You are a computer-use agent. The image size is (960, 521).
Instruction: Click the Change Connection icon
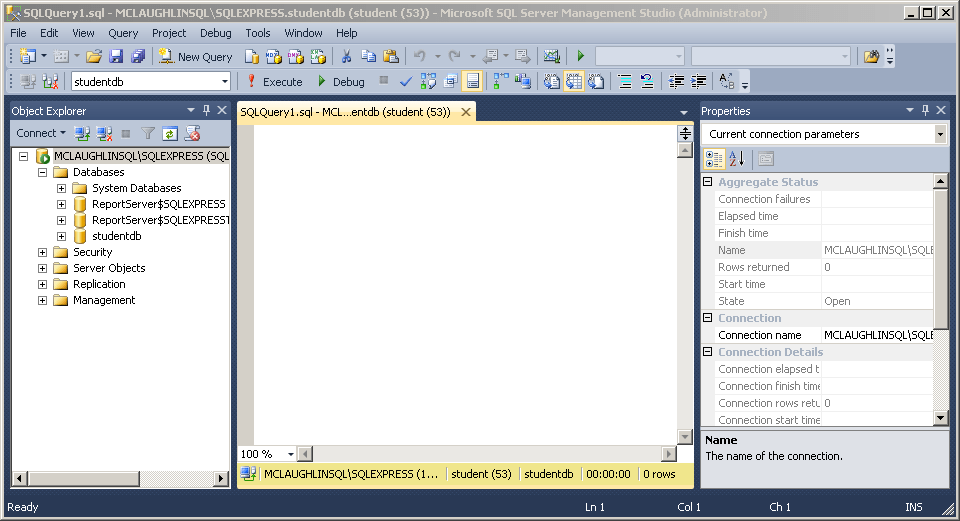(50, 81)
